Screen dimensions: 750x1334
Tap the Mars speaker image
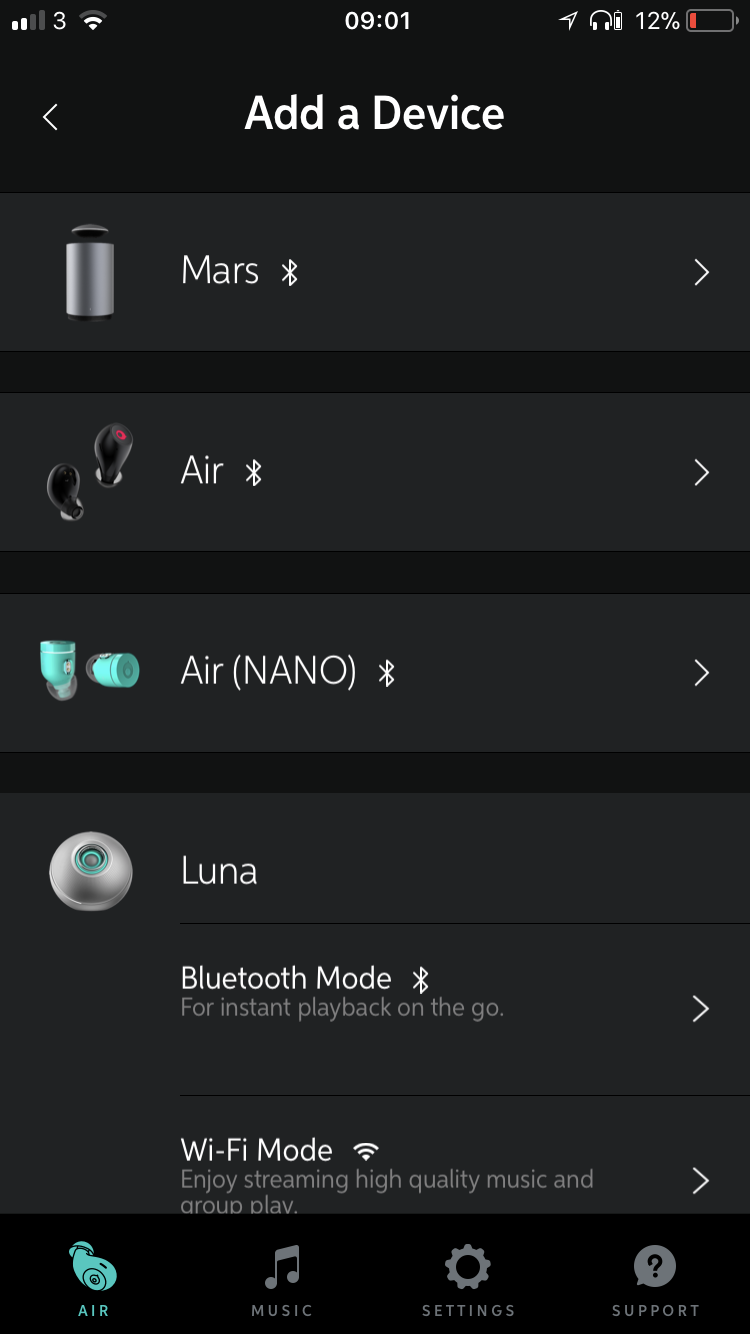[x=90, y=272]
